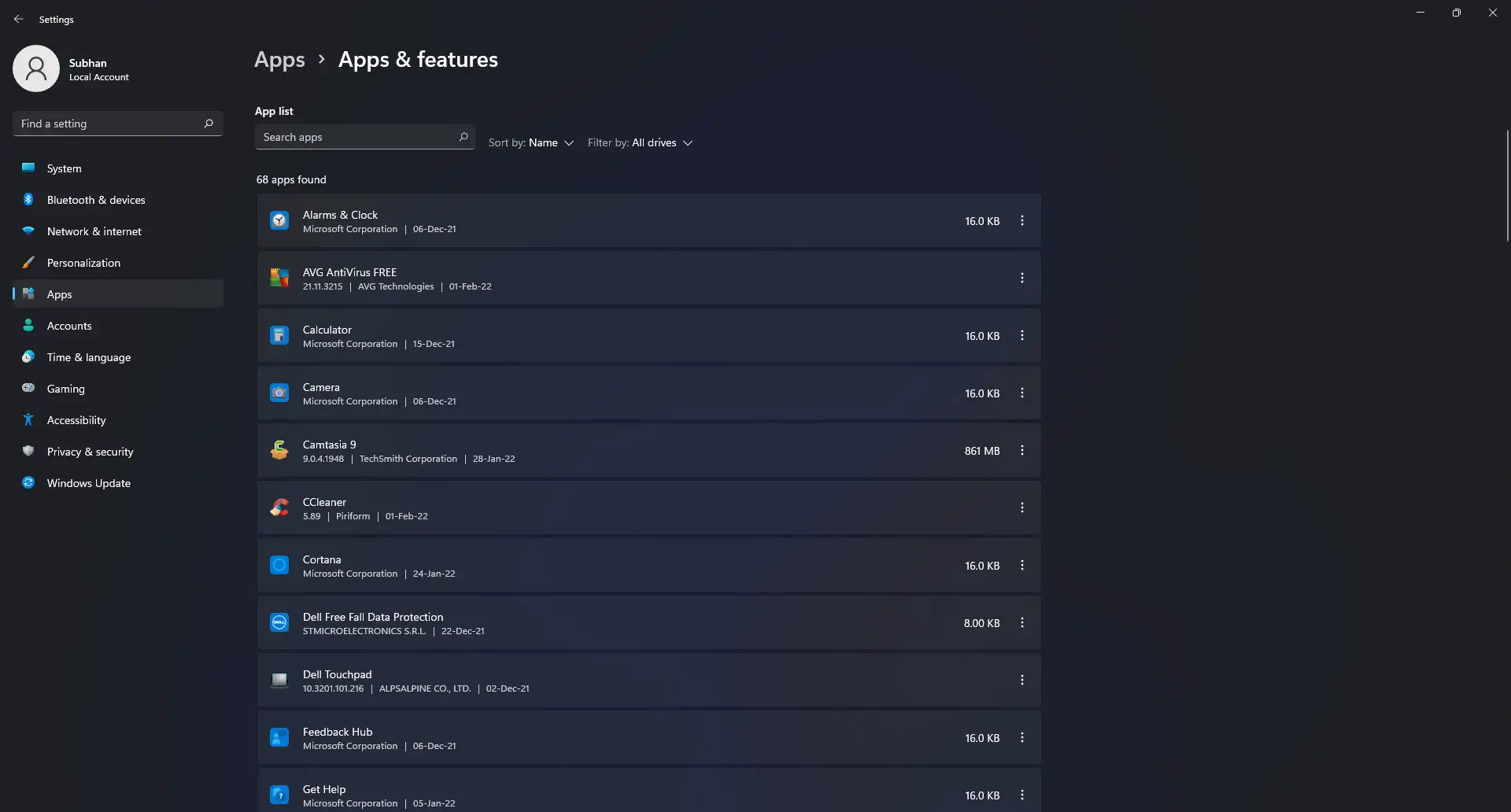Viewport: 1511px width, 812px height.
Task: Open more options for Feedback Hub
Action: 1022,738
